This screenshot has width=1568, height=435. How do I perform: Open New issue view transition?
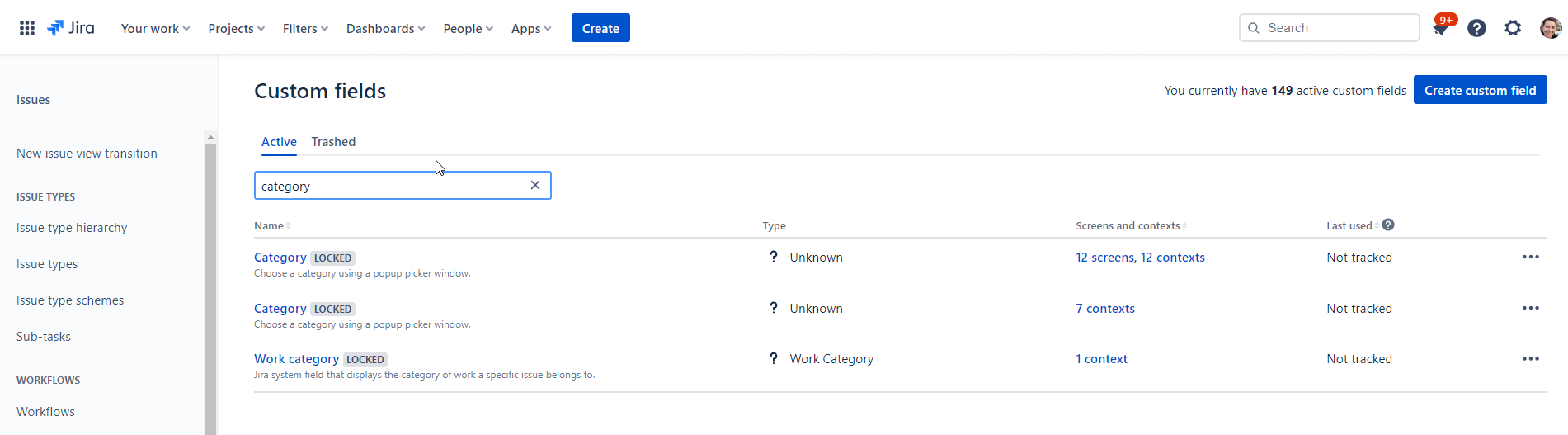click(87, 154)
